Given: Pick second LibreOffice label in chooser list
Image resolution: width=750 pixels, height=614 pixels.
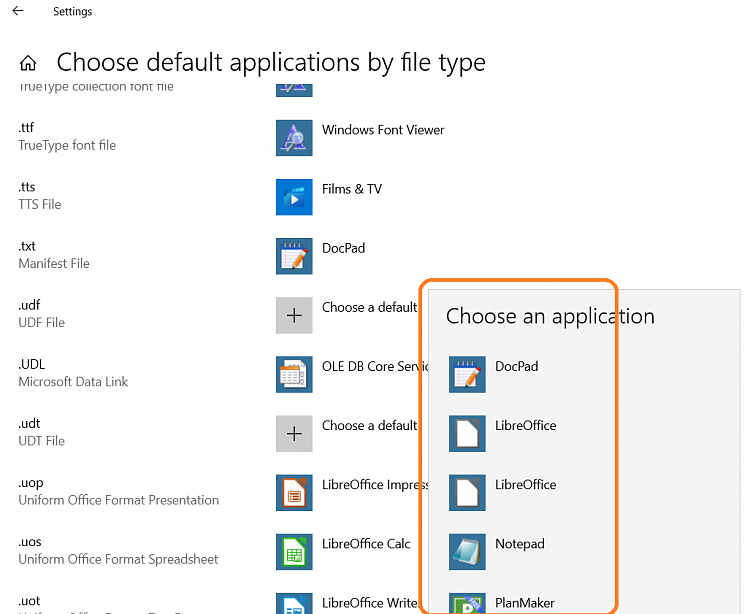Looking at the screenshot, I should [x=526, y=484].
